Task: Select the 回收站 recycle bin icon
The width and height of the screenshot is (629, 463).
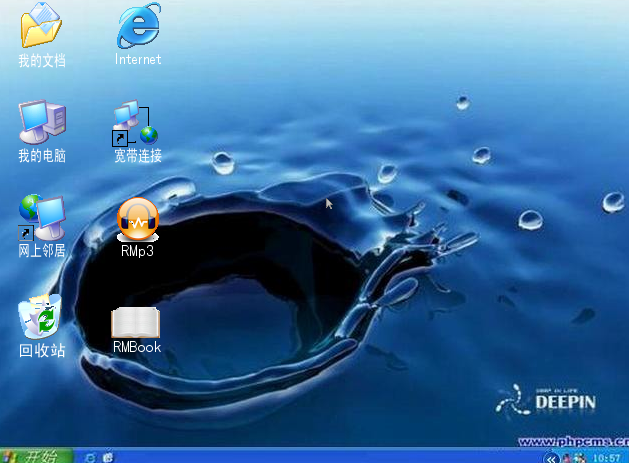Action: coord(40,316)
